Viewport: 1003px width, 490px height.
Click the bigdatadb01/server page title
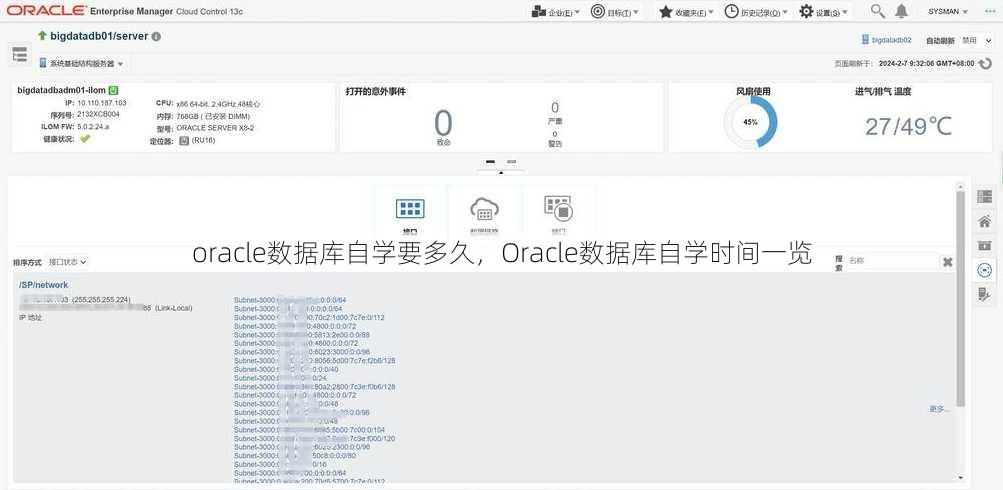[99, 36]
